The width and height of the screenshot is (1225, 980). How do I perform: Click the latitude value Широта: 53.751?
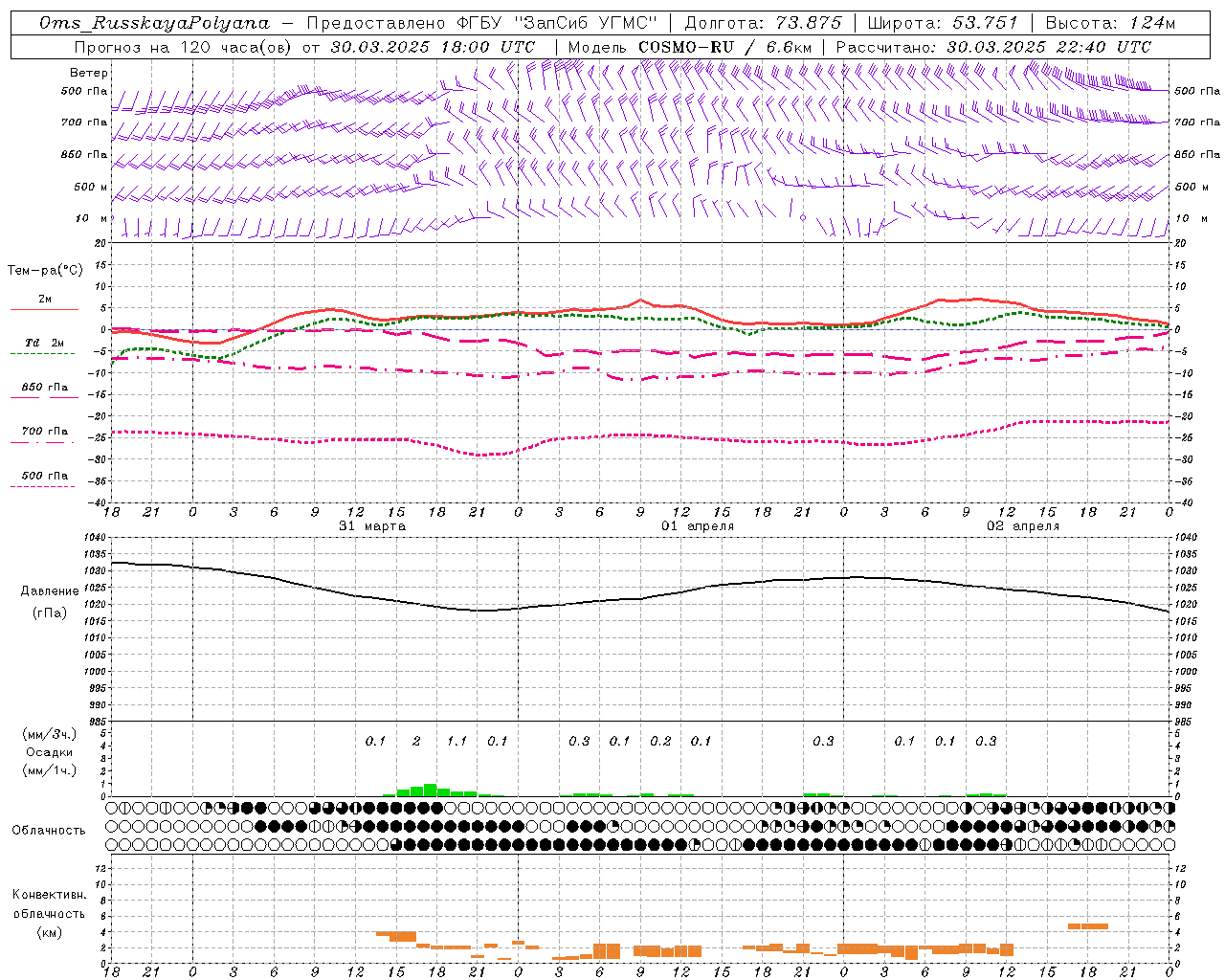point(944,23)
